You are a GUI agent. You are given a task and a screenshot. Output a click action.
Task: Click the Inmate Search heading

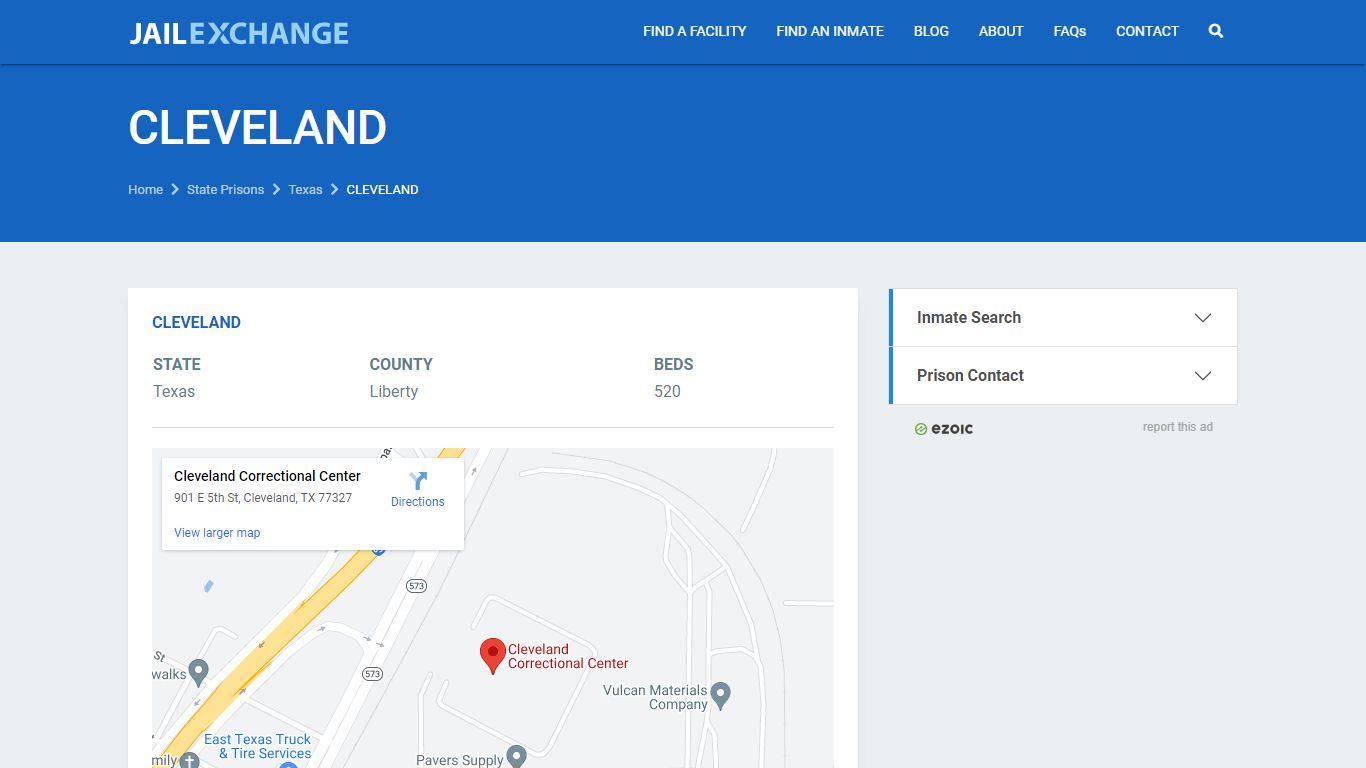[x=969, y=318]
